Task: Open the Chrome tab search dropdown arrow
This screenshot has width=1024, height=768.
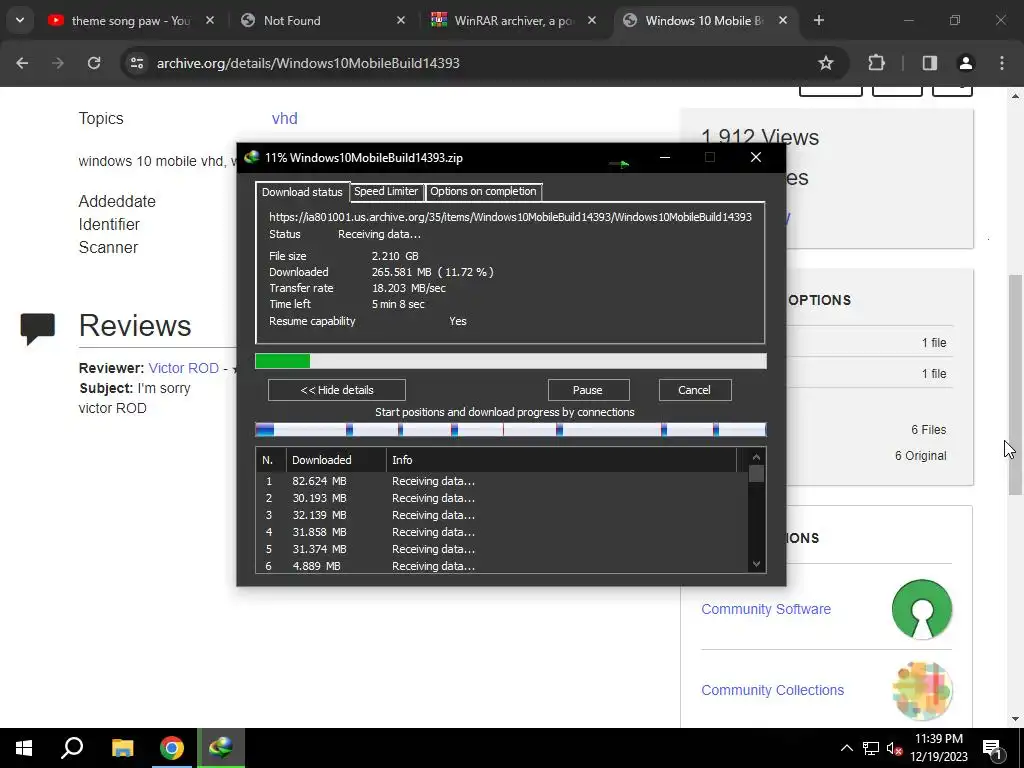Action: (20, 20)
